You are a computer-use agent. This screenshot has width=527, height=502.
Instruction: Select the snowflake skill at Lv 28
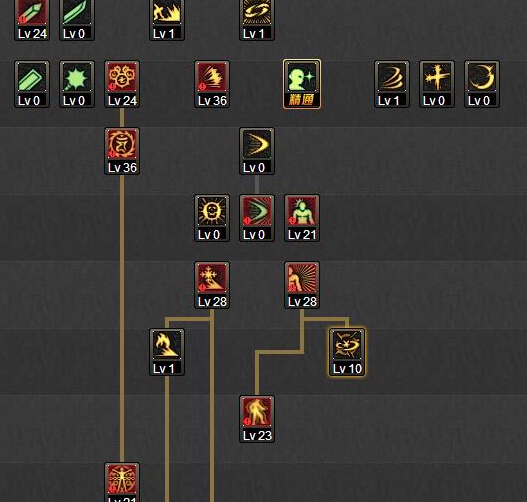[212, 285]
